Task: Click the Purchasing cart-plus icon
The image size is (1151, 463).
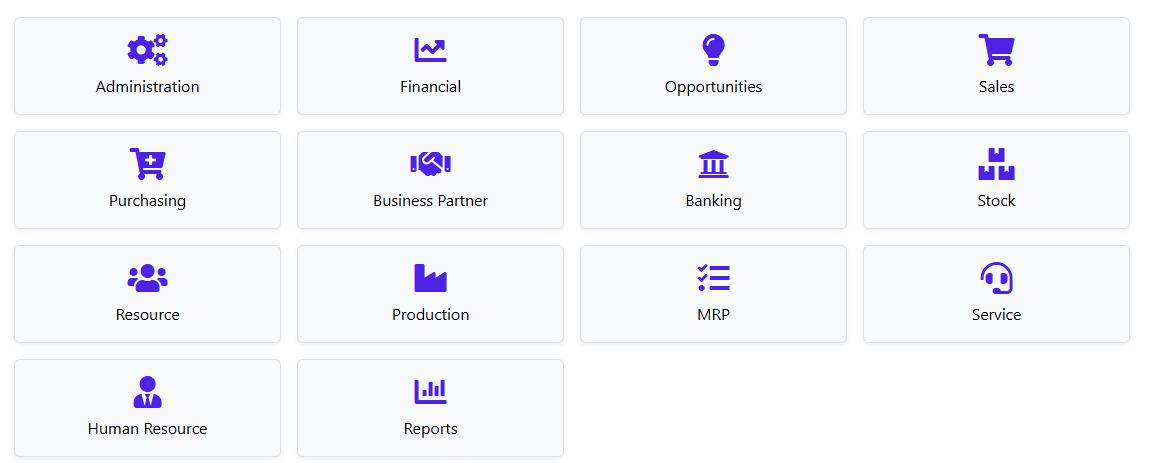Action: 147,164
